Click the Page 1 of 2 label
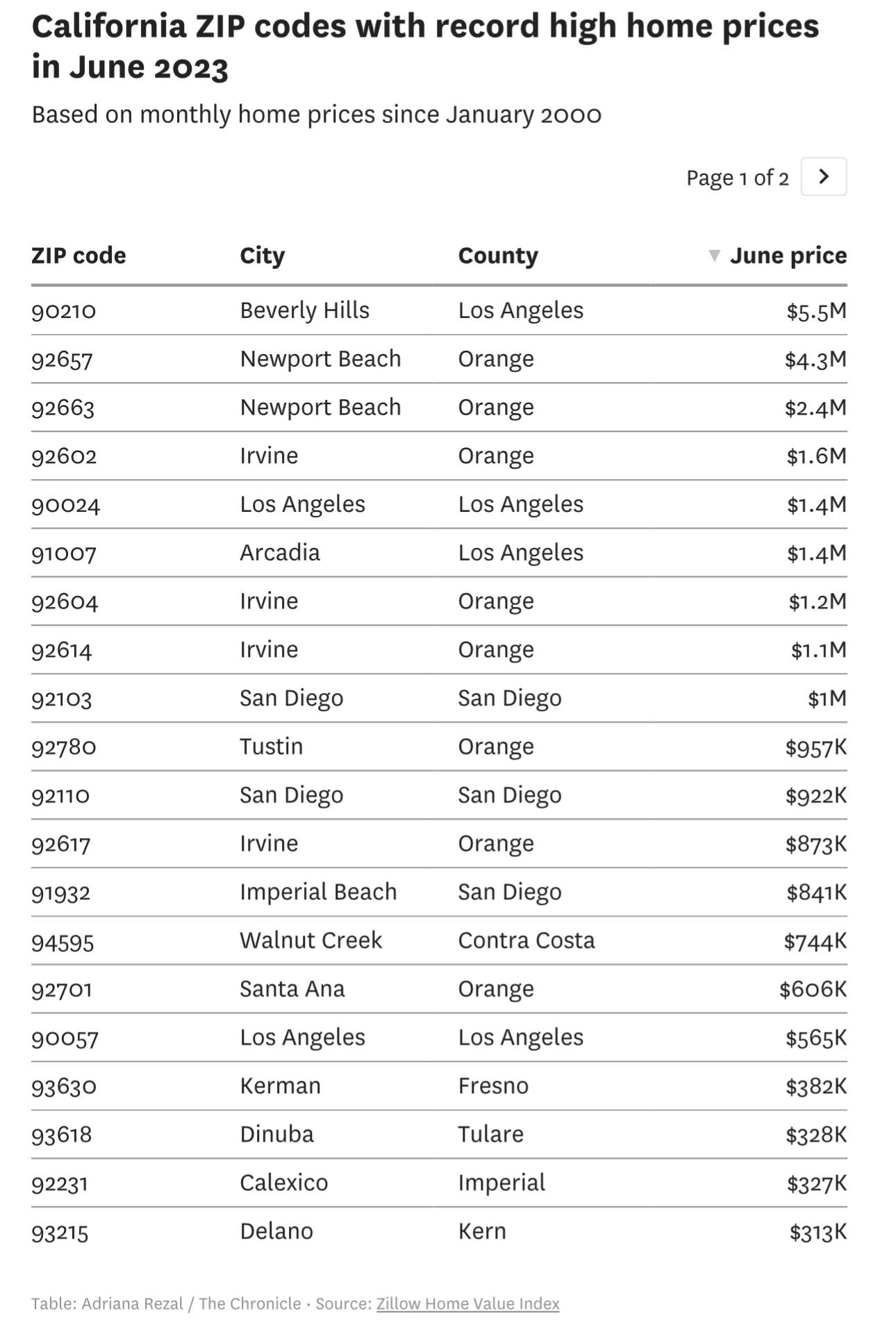This screenshot has height=1341, width=896. [x=737, y=178]
